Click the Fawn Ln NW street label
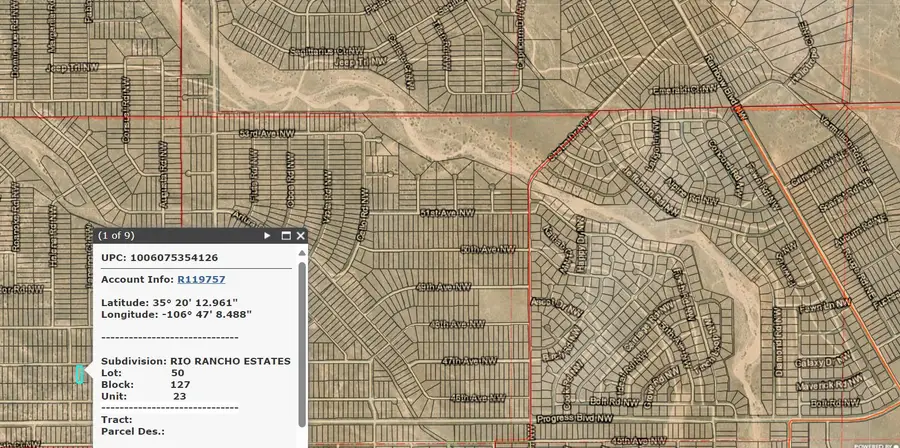The height and width of the screenshot is (448, 900). 824,306
